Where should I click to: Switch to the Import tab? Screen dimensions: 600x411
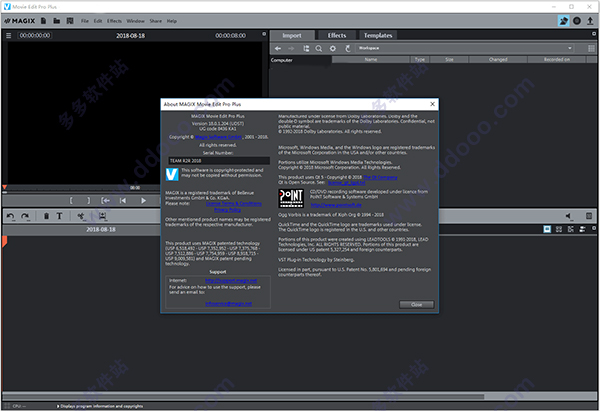[292, 35]
